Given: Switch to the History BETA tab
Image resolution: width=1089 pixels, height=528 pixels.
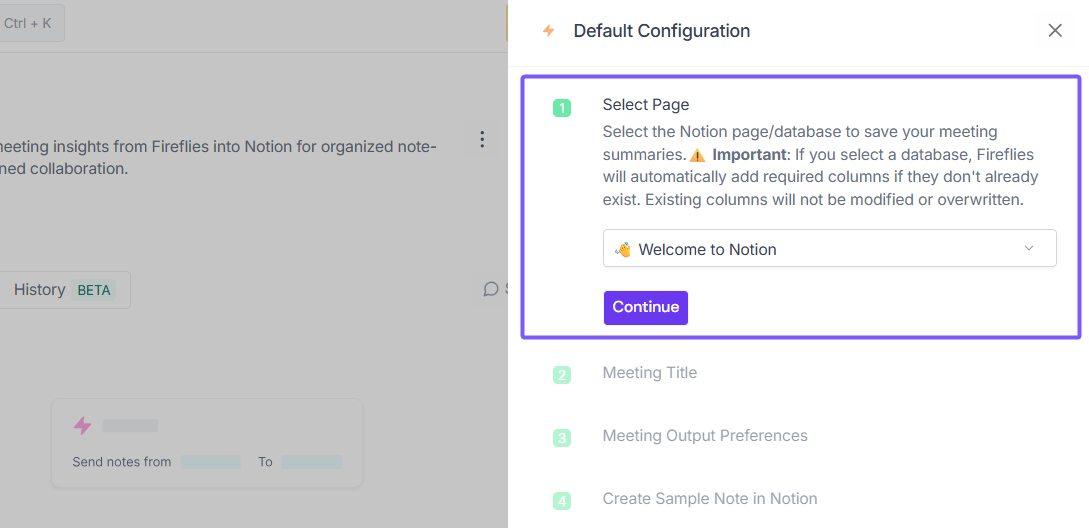Looking at the screenshot, I should pos(65,290).
